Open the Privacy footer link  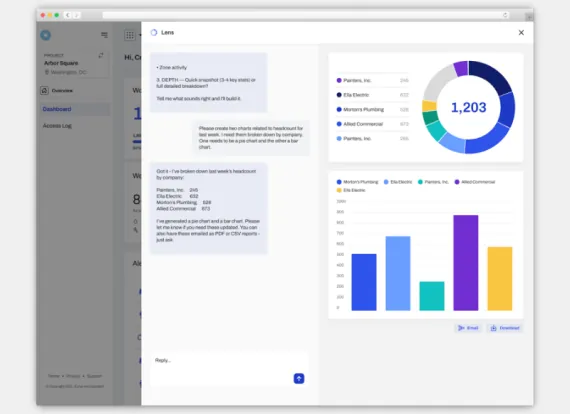pos(73,376)
